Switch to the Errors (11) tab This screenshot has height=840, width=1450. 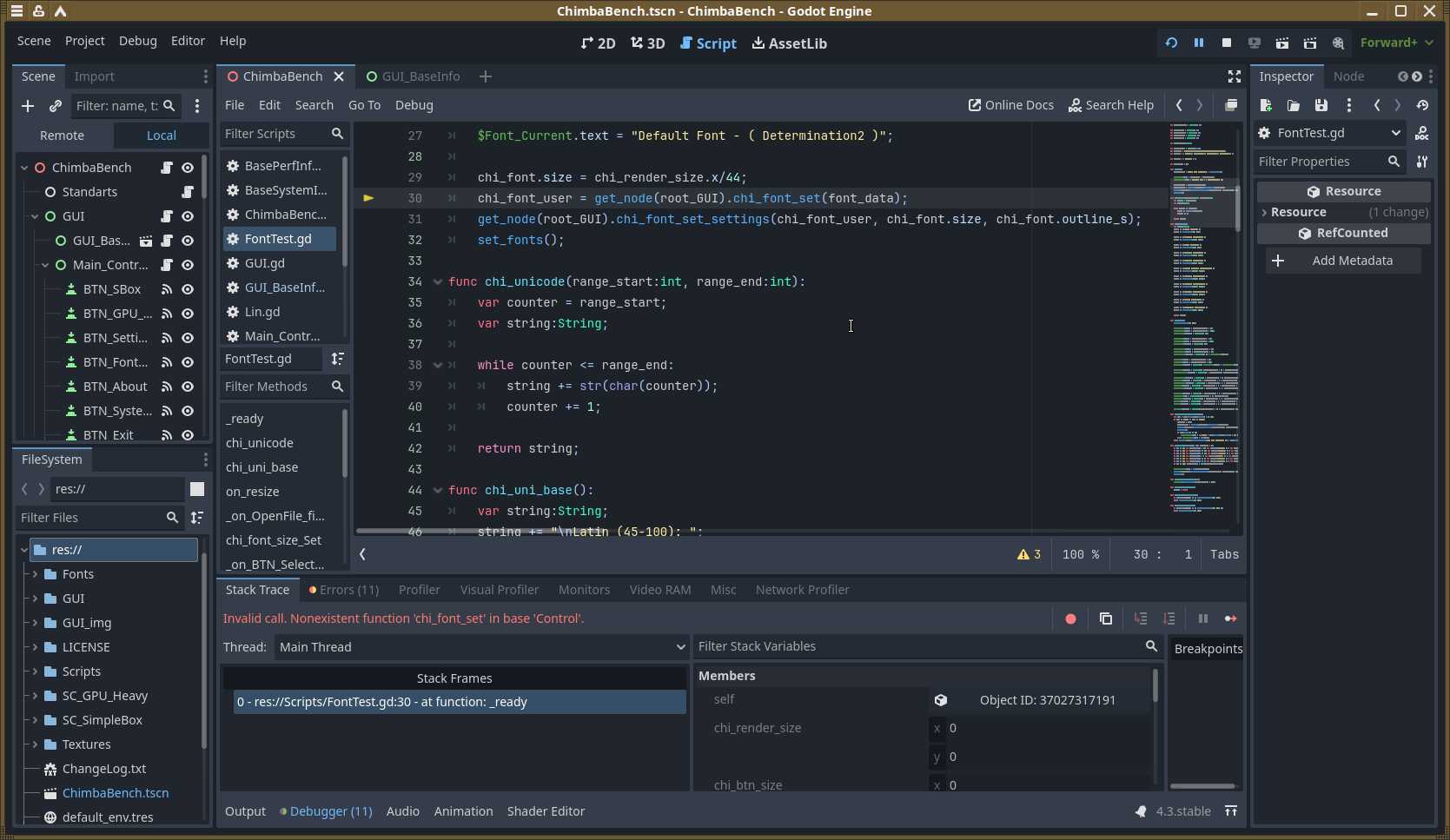click(x=344, y=590)
